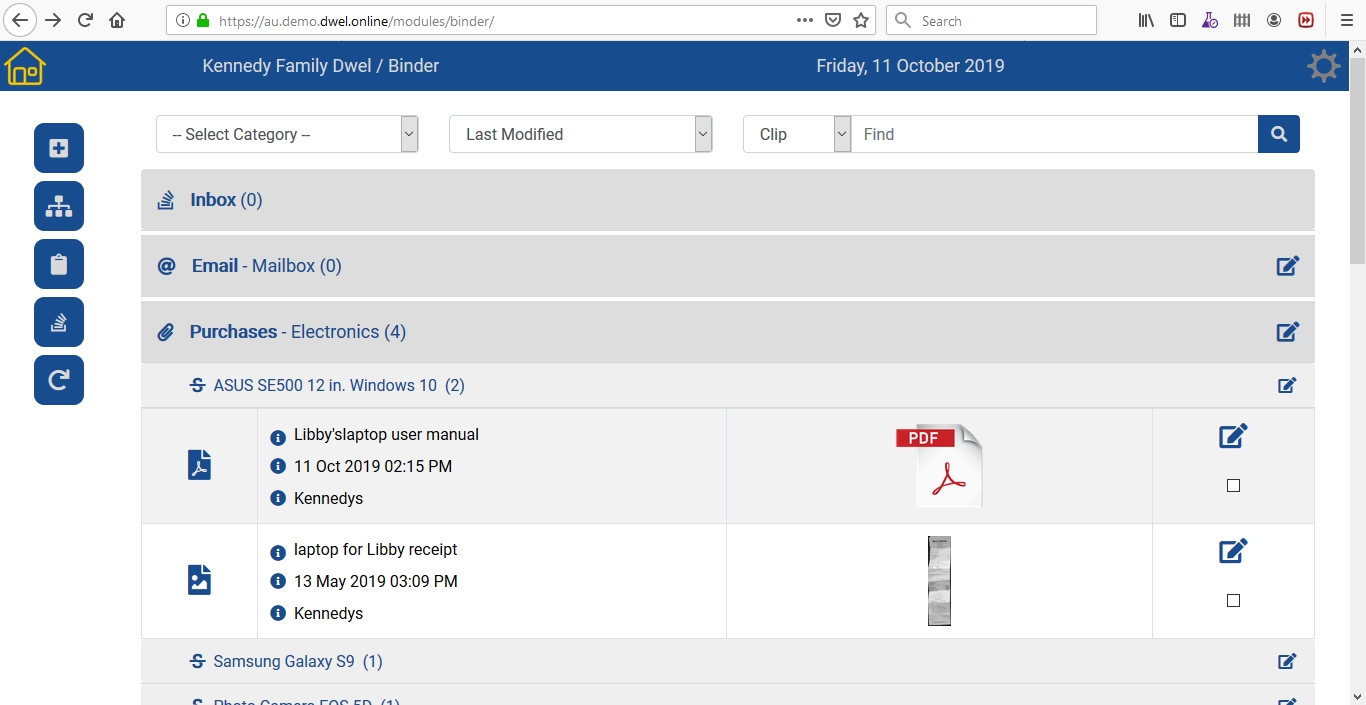This screenshot has width=1366, height=705.
Task: Click the add new plus sidebar button
Action: (59, 148)
